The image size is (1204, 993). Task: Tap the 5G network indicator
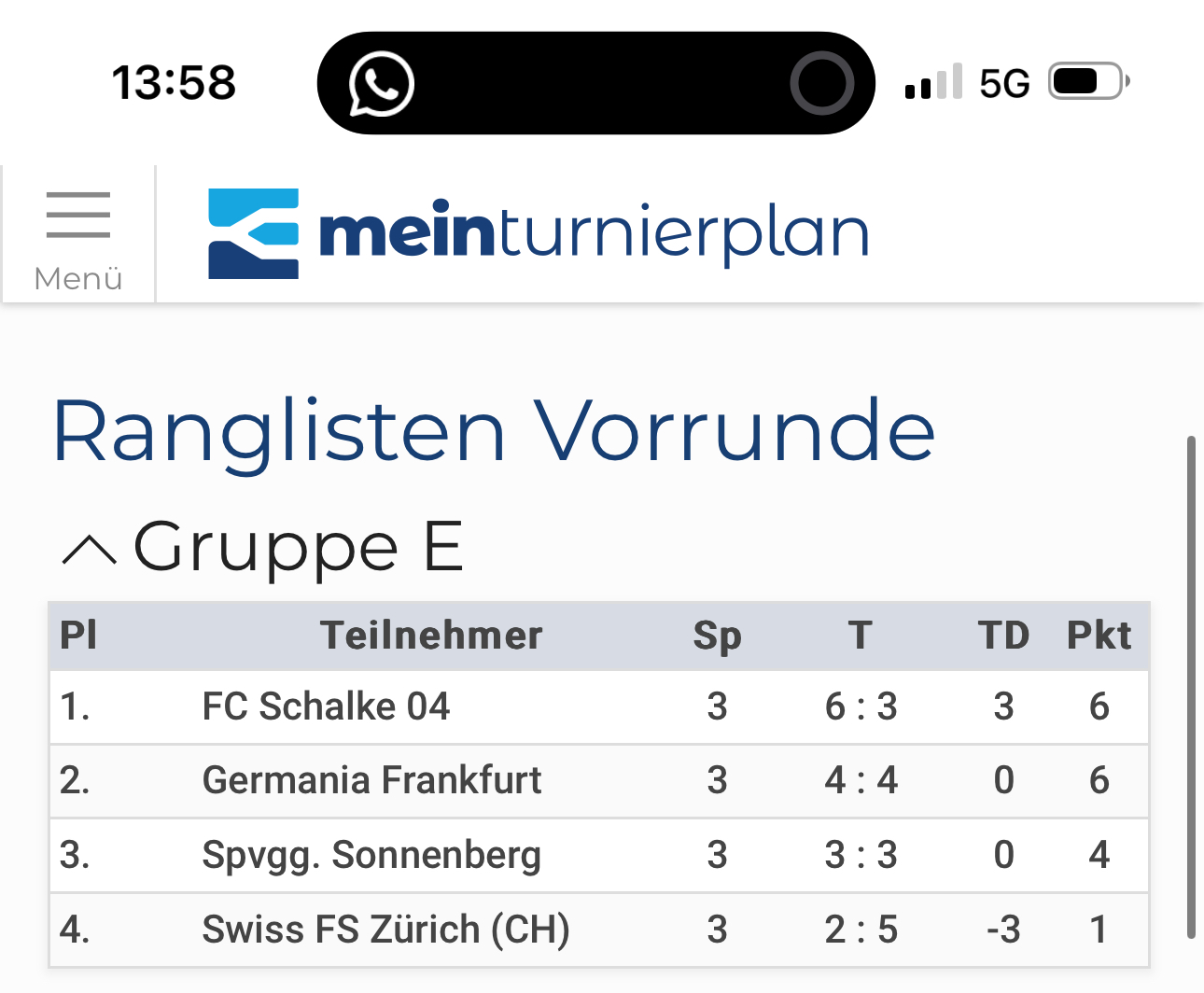click(x=1004, y=83)
